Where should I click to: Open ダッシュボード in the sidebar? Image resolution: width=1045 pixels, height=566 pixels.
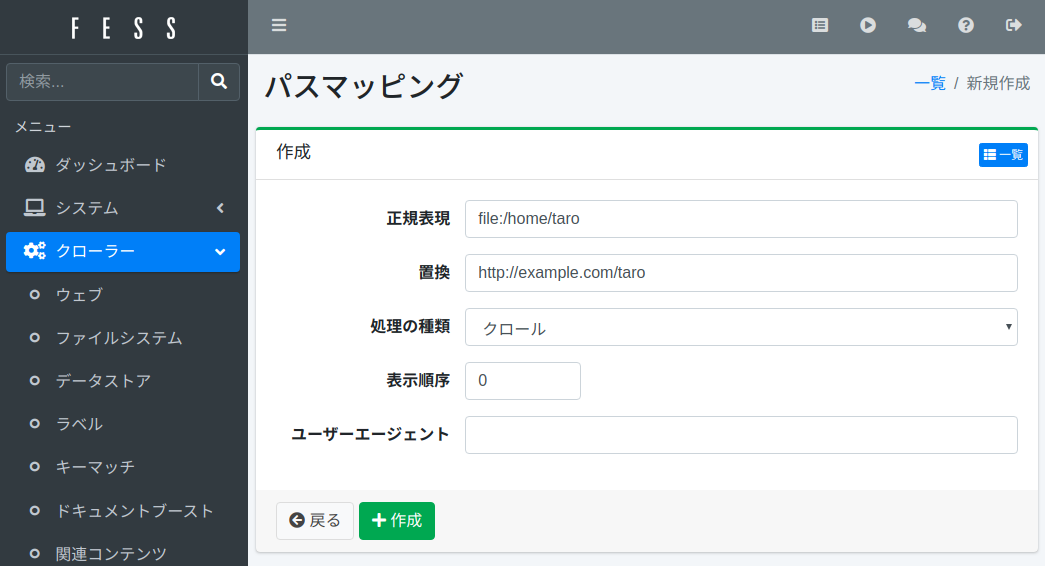[110, 165]
